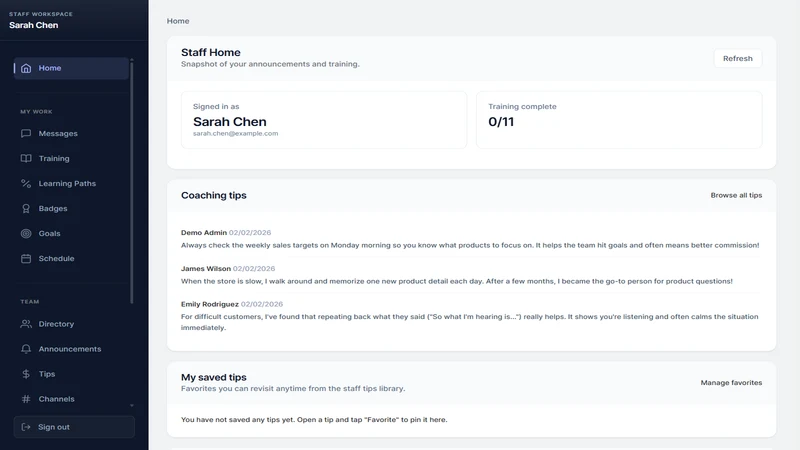The height and width of the screenshot is (450, 800).
Task: Click the Announcements bell icon
Action: coord(26,349)
